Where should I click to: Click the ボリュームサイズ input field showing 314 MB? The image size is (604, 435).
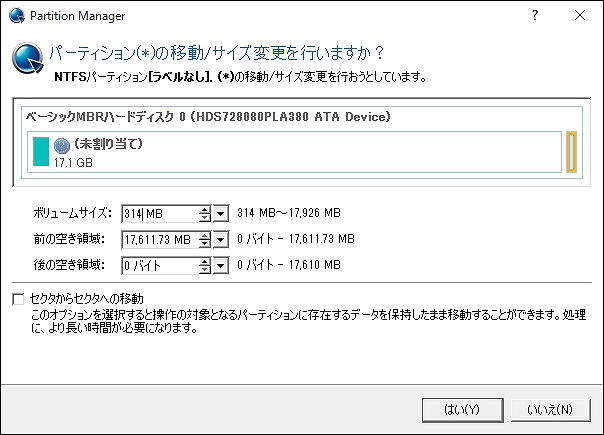click(160, 213)
